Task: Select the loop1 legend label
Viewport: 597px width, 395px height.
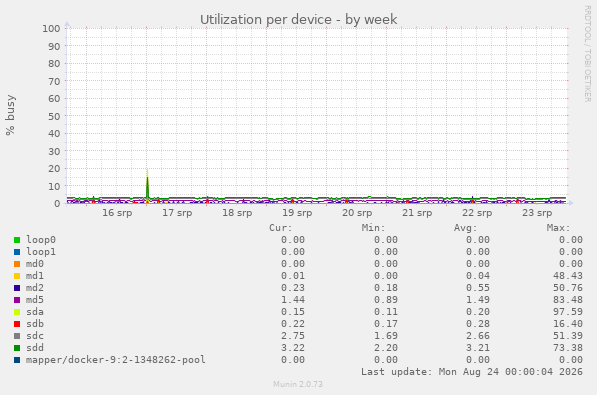Action: [41, 252]
